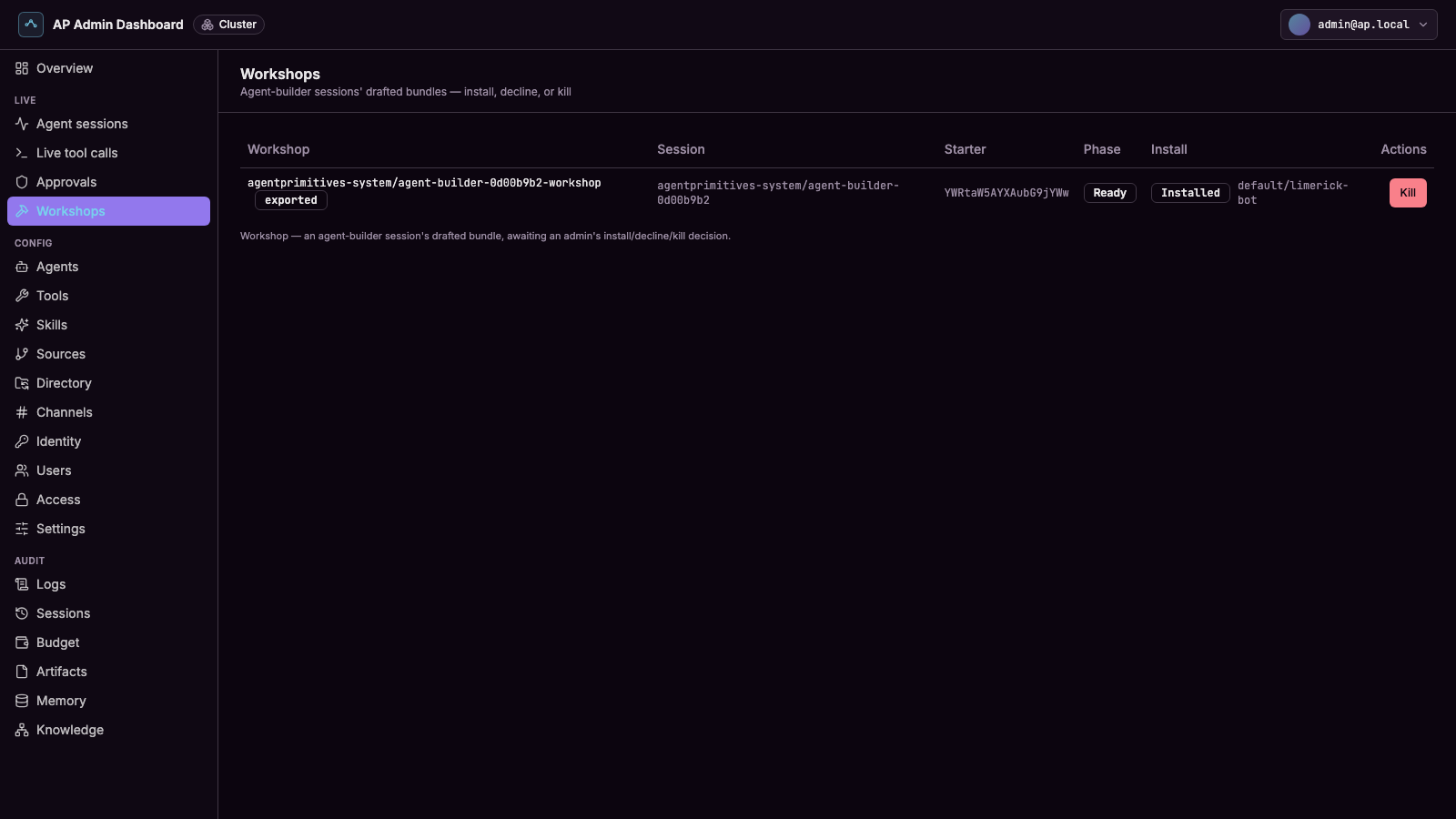
Task: Click the Identity key icon
Action: click(x=22, y=441)
